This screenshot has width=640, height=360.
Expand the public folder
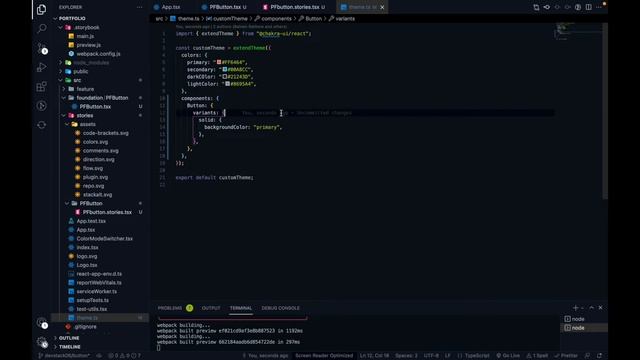point(61,71)
